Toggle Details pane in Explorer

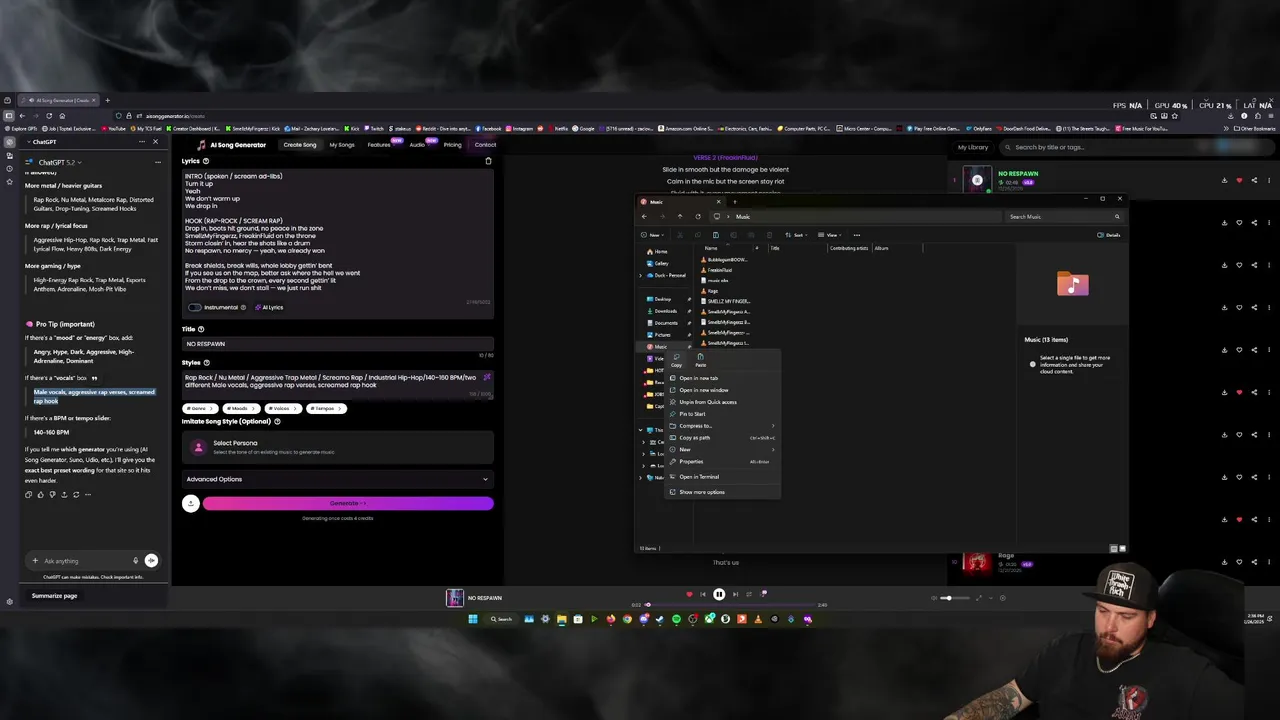[1109, 235]
